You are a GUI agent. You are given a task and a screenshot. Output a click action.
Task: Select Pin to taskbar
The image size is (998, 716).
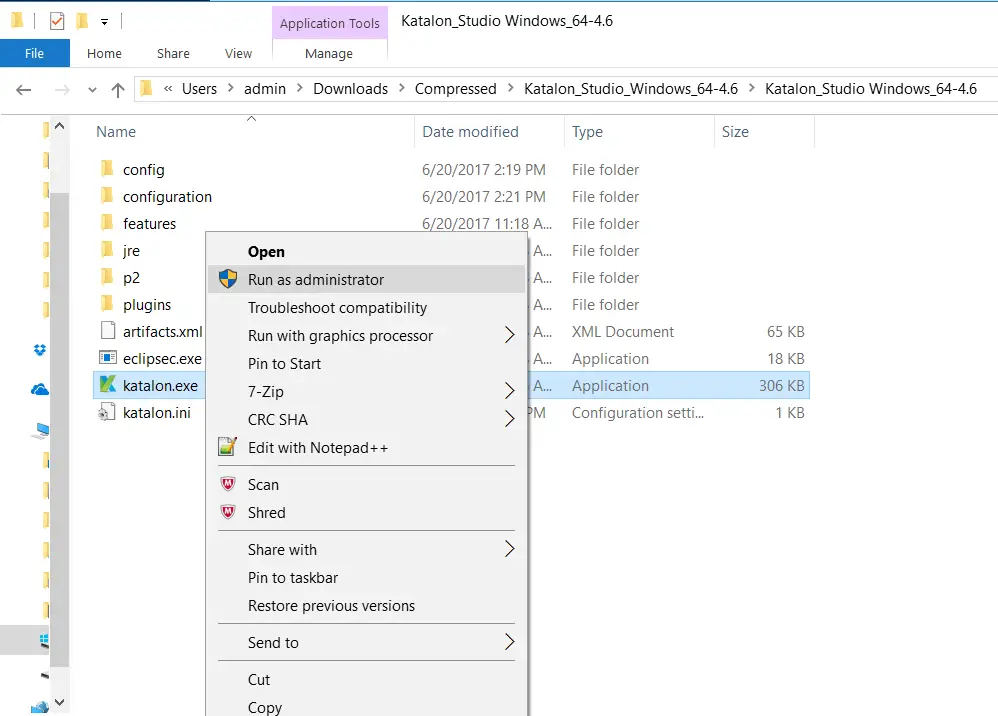(367, 577)
